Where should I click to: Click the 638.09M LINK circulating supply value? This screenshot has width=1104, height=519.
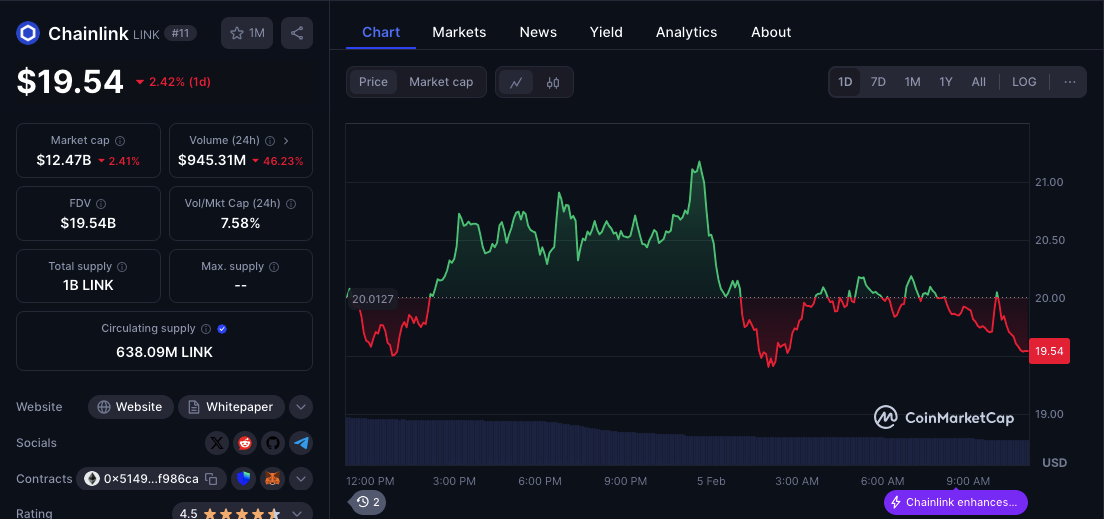pos(164,352)
